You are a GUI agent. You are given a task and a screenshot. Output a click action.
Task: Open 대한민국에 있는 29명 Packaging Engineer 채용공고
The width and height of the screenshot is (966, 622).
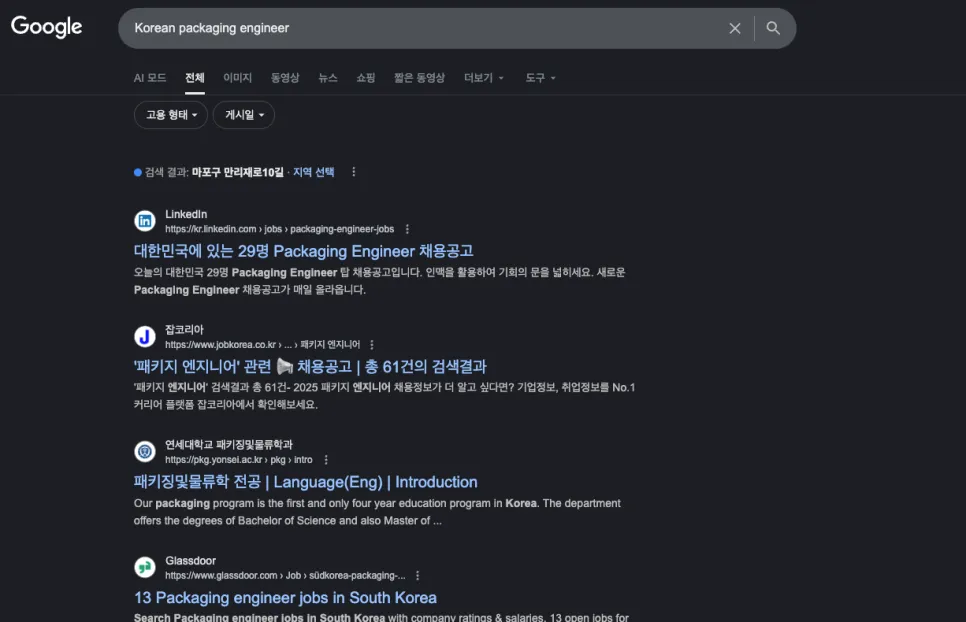pyautogui.click(x=304, y=251)
